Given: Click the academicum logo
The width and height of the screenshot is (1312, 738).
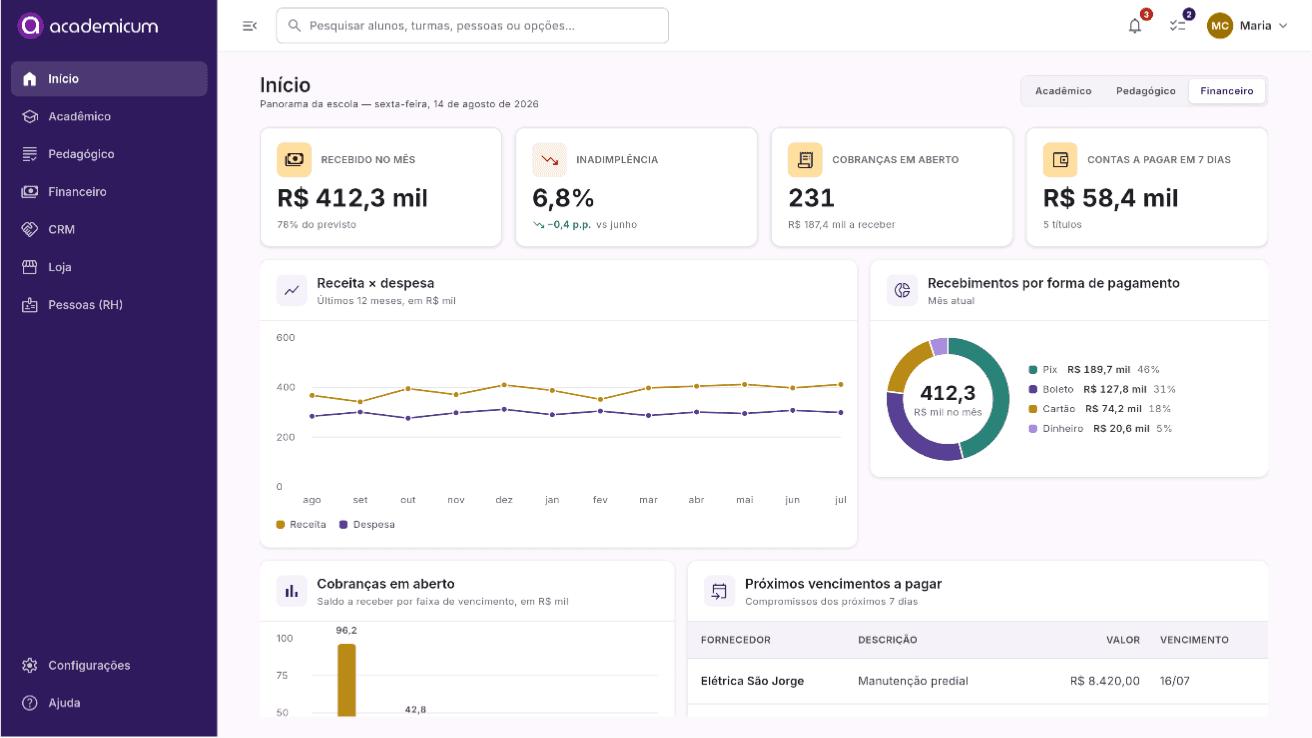Looking at the screenshot, I should (x=88, y=26).
